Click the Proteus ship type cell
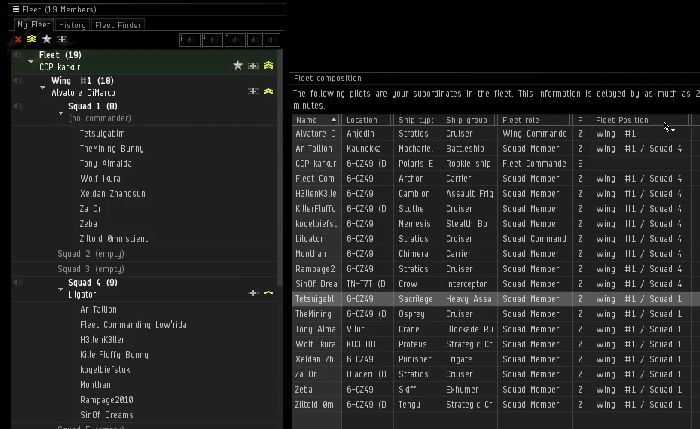This screenshot has width=700, height=429. tap(412, 344)
